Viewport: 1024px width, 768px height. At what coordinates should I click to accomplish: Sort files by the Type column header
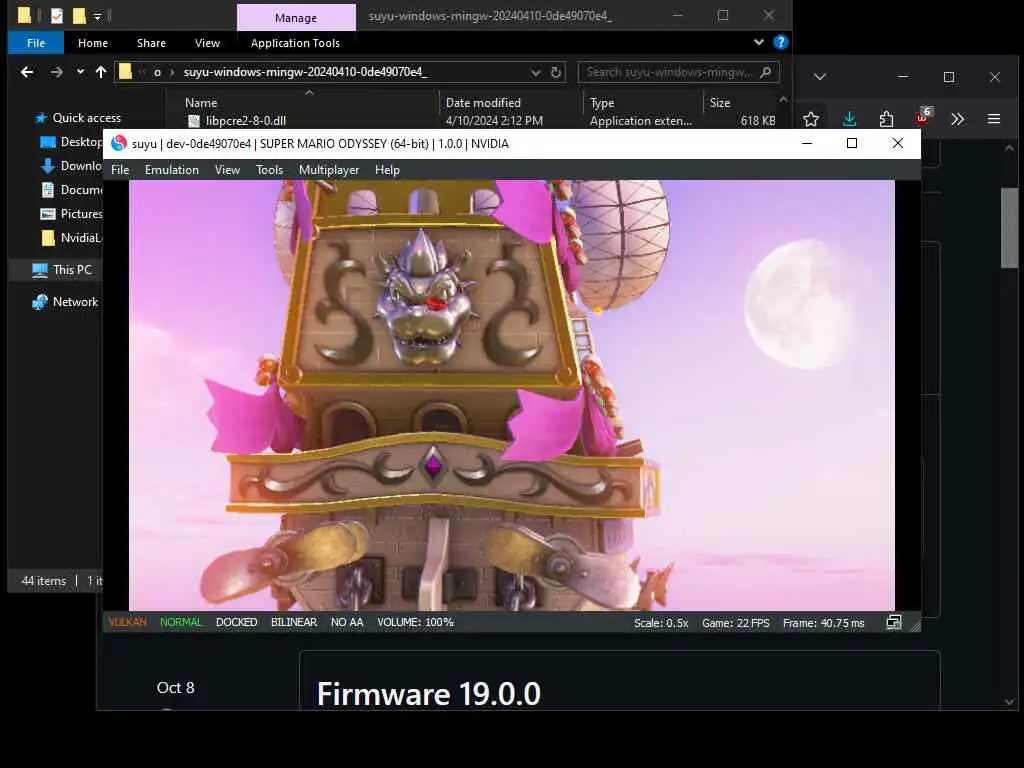601,103
